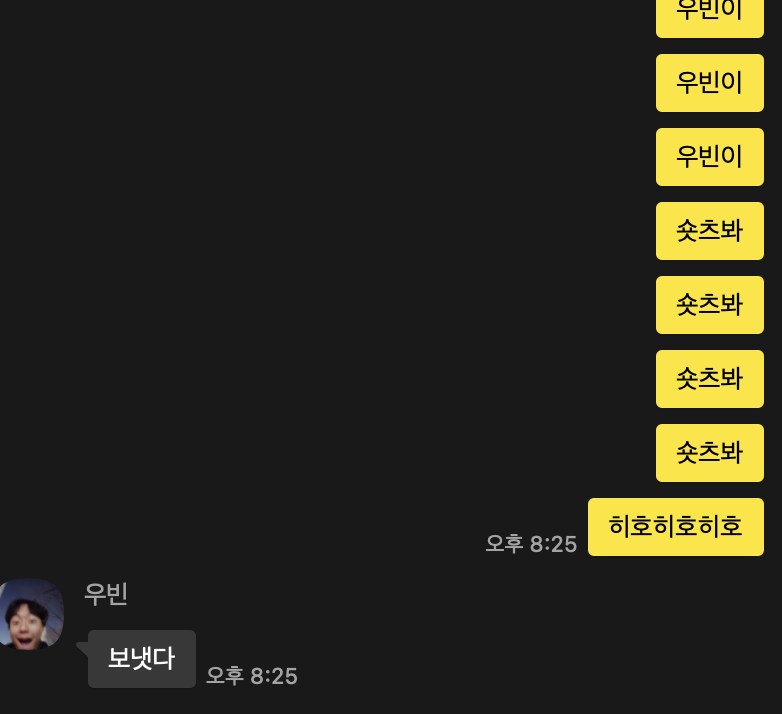
Task: Click 숏츠봐 bubble directly below last 우빈이
Action: [710, 231]
